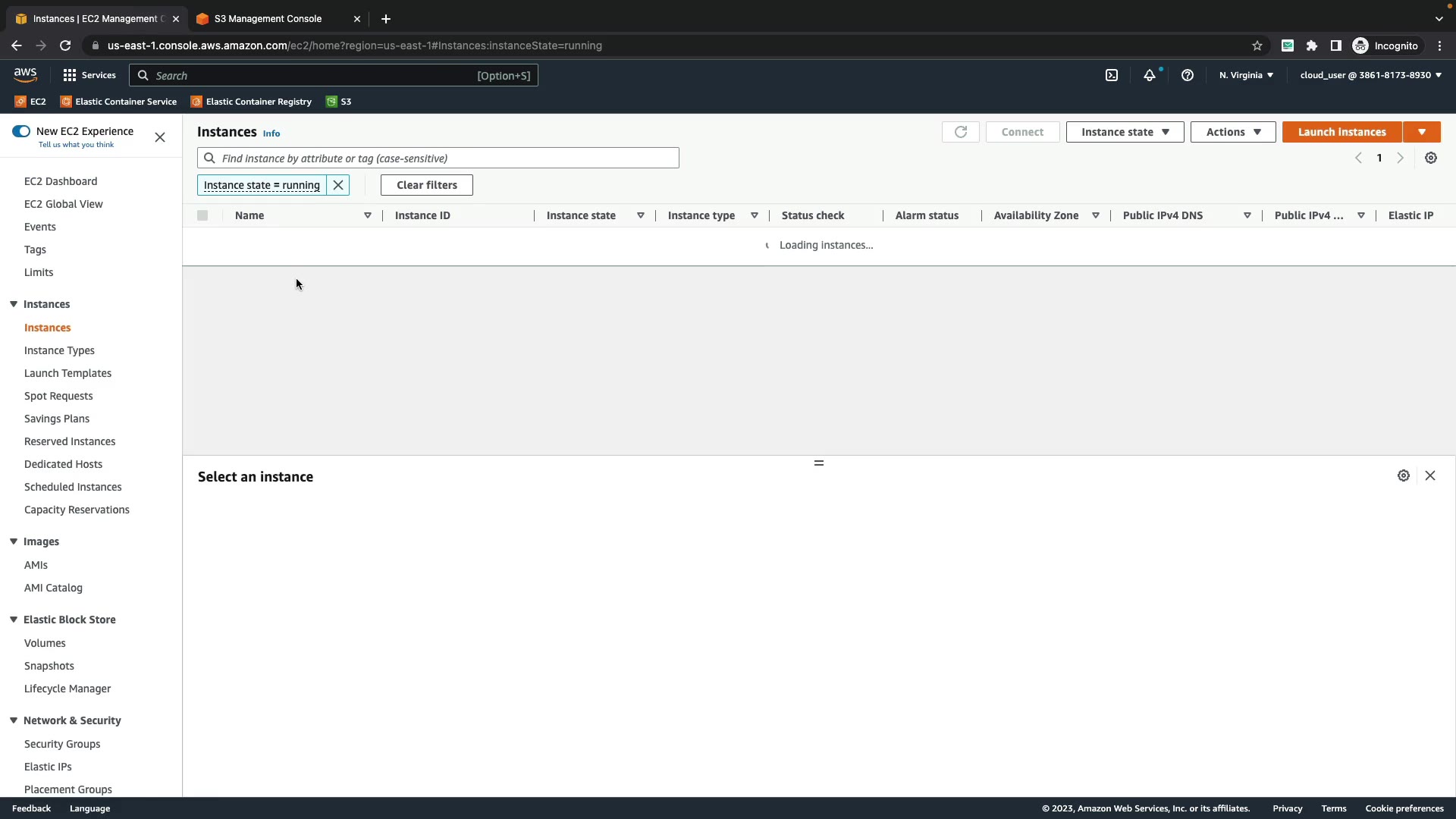Remove the running state filter chip

338,185
